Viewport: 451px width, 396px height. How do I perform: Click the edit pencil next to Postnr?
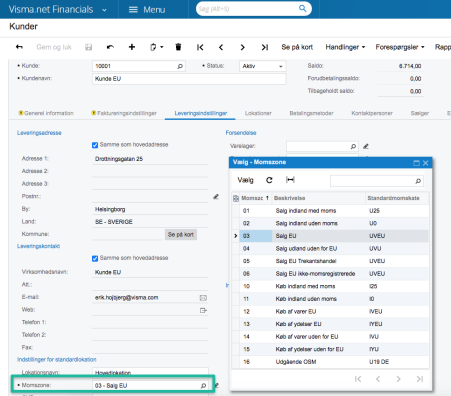point(216,197)
